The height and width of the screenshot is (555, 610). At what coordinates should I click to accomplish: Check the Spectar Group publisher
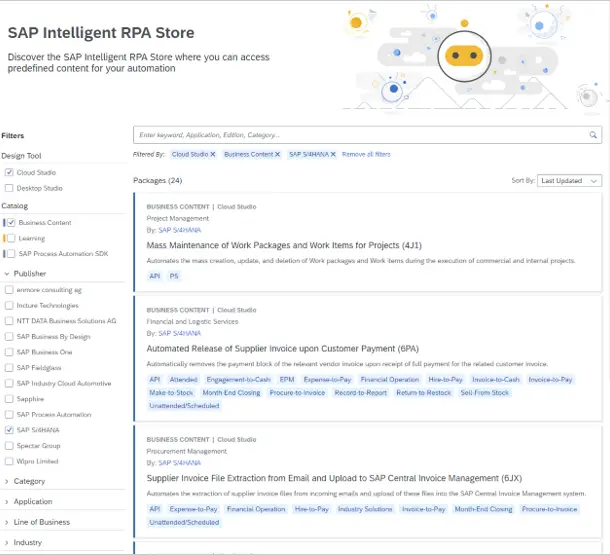[x=9, y=446]
